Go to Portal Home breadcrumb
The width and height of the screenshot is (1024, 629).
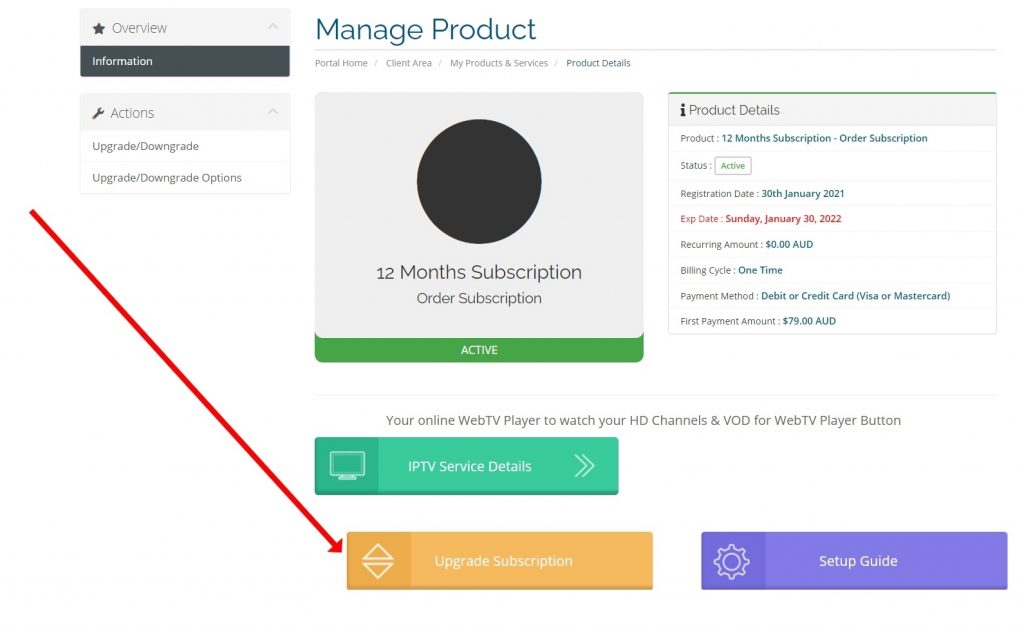(341, 63)
